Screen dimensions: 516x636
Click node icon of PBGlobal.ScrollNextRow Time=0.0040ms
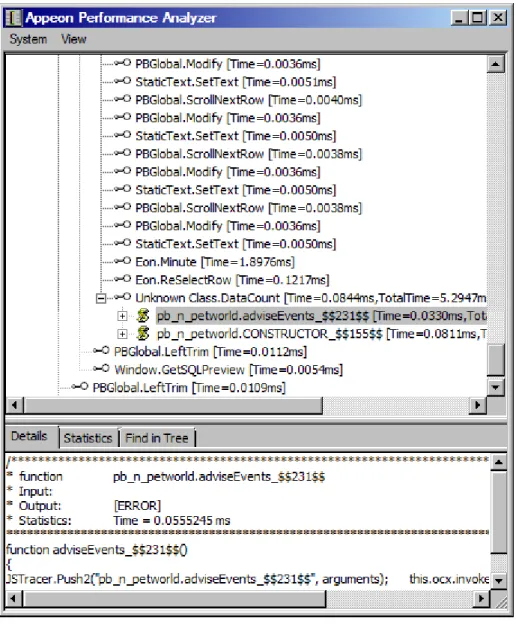(123, 99)
